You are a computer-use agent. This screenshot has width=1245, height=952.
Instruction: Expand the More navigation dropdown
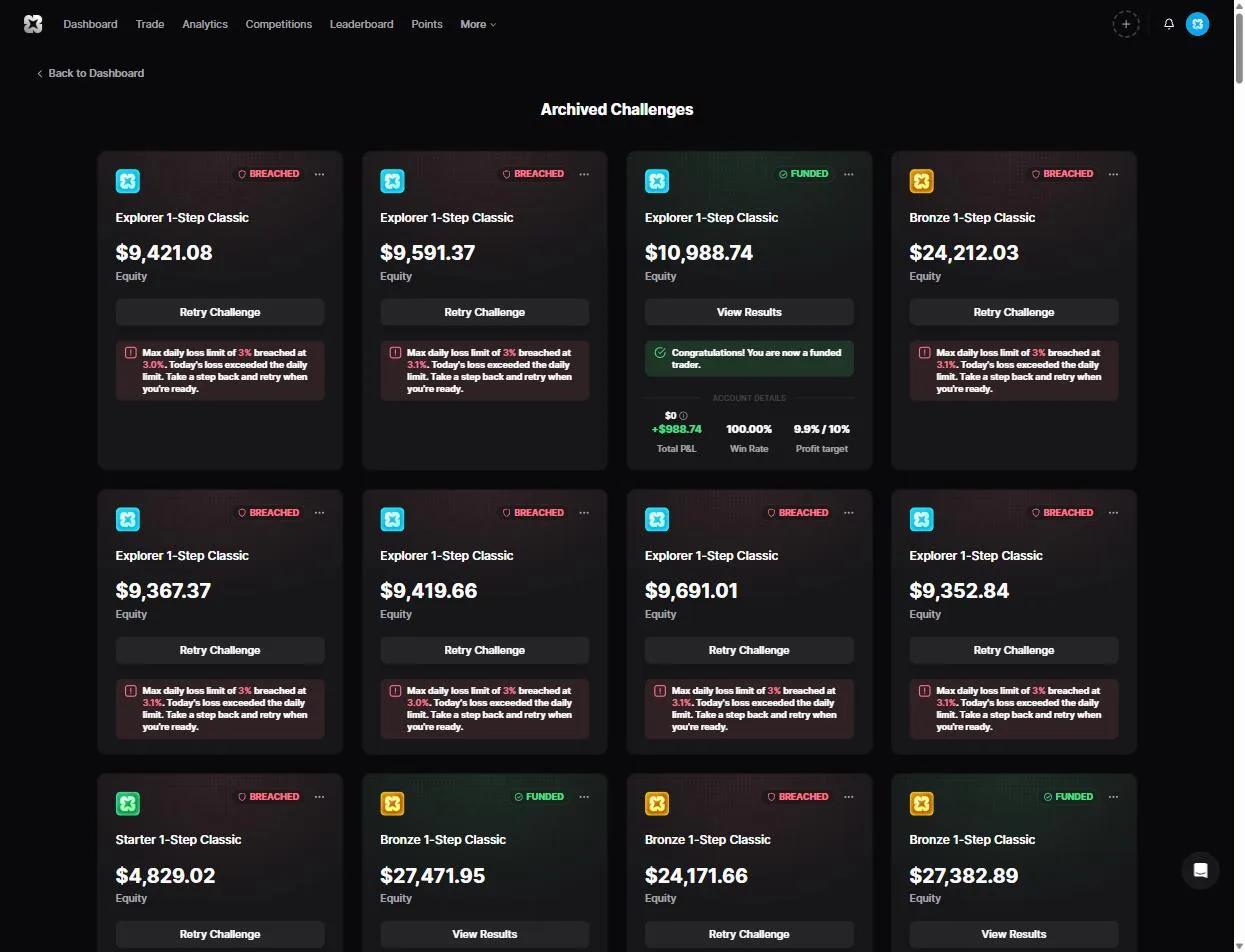click(478, 24)
